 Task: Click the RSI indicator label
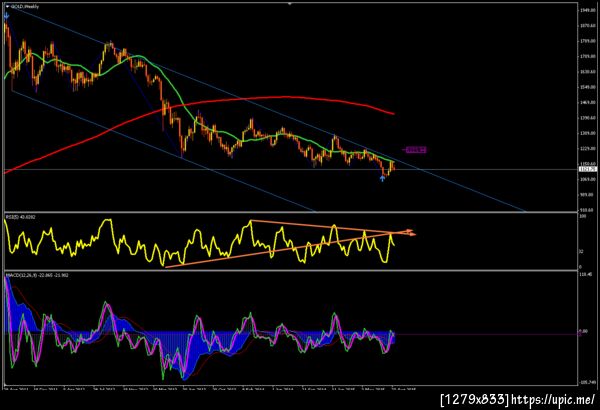pos(20,217)
